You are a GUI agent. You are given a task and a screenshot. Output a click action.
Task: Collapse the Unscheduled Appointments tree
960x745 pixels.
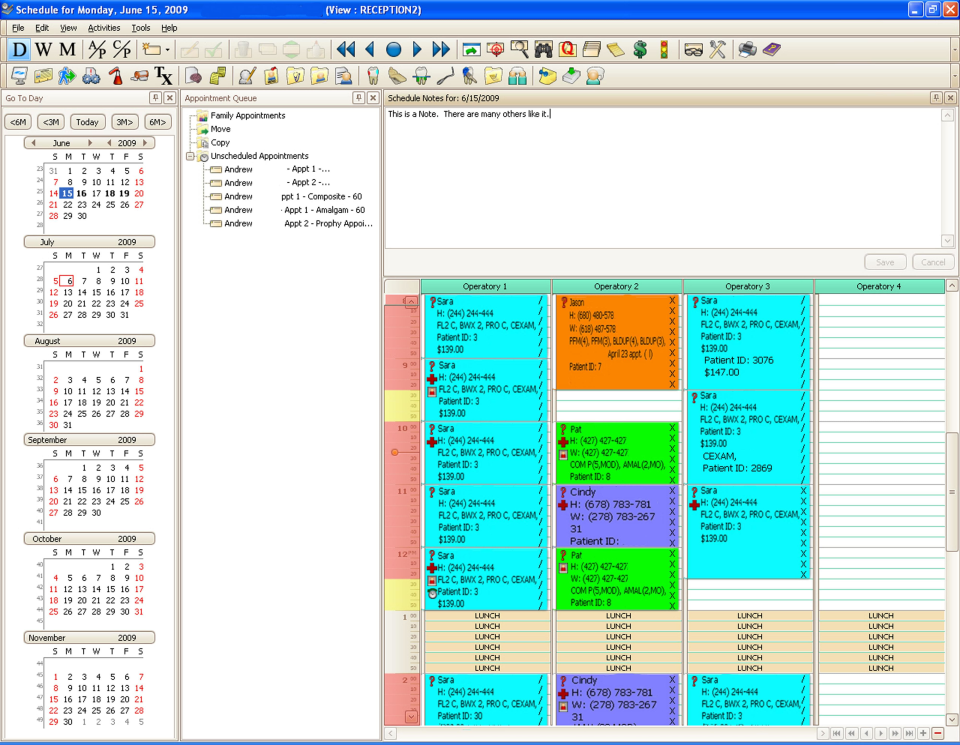click(189, 156)
